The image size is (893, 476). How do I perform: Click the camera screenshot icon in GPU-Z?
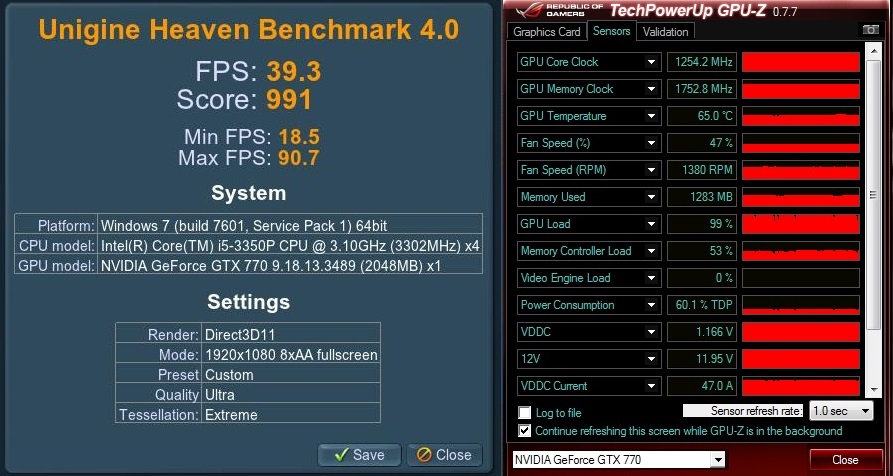(871, 31)
